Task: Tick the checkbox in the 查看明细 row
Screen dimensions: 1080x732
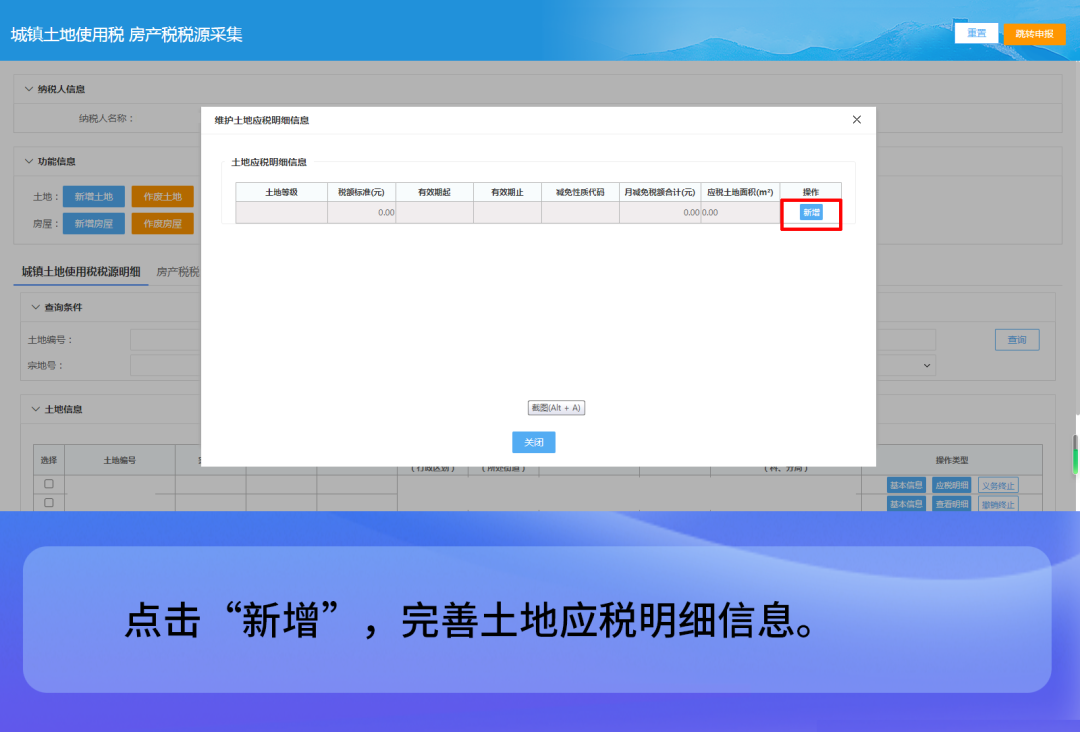Action: (49, 503)
